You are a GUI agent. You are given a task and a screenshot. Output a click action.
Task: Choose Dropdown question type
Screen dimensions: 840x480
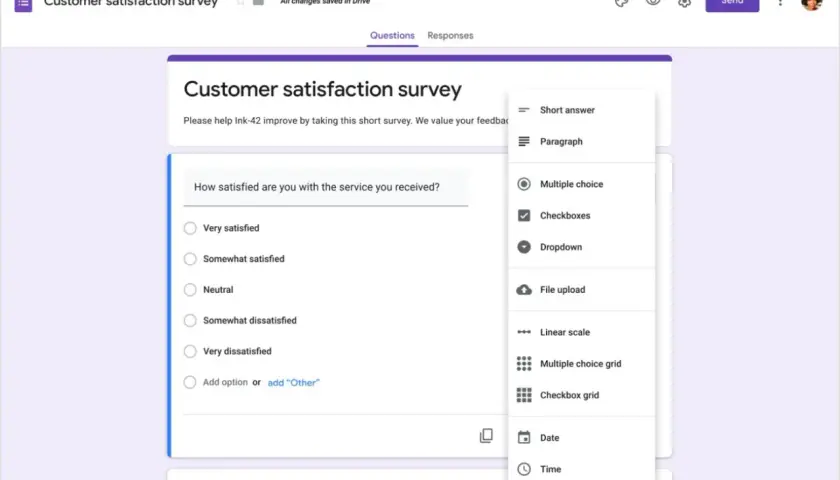point(582,247)
